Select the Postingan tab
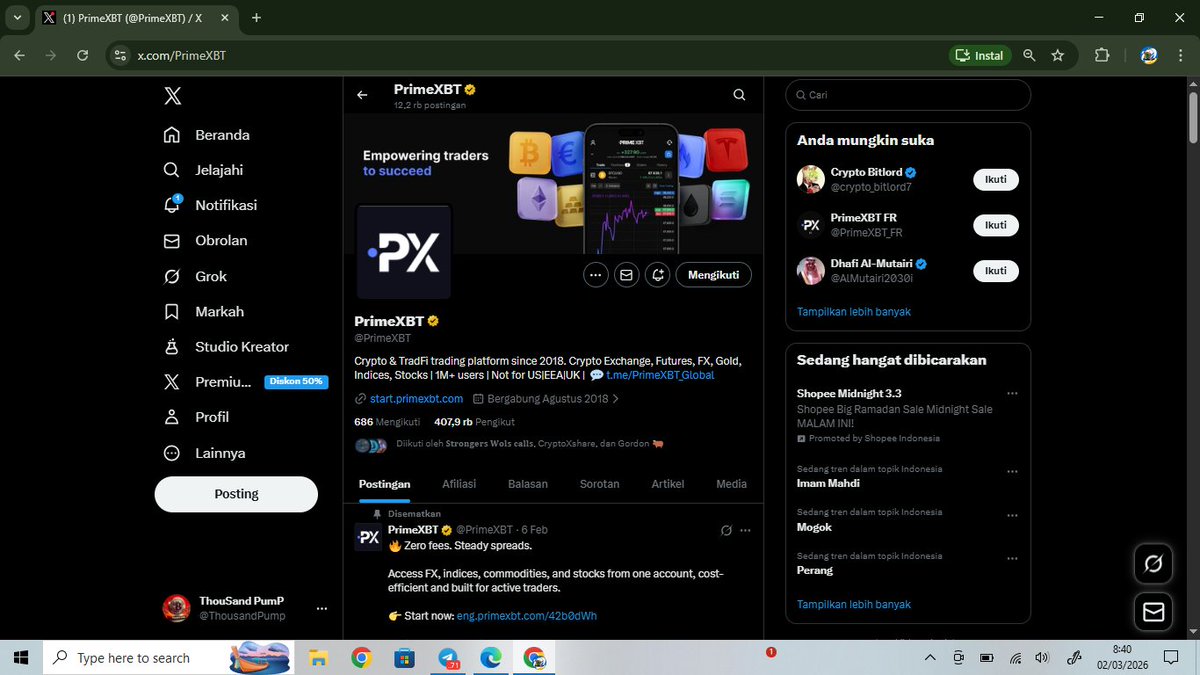 (x=385, y=484)
